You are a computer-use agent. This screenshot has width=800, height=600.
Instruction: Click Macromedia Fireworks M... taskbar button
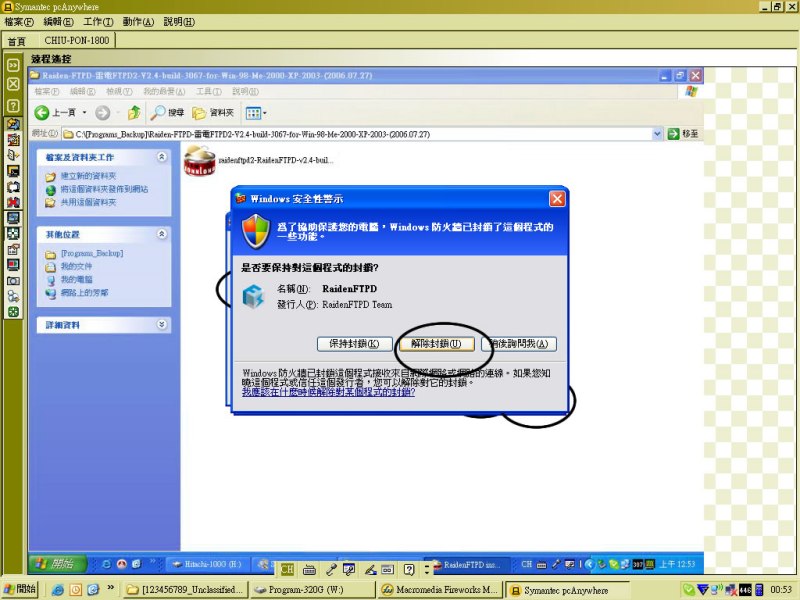click(440, 589)
